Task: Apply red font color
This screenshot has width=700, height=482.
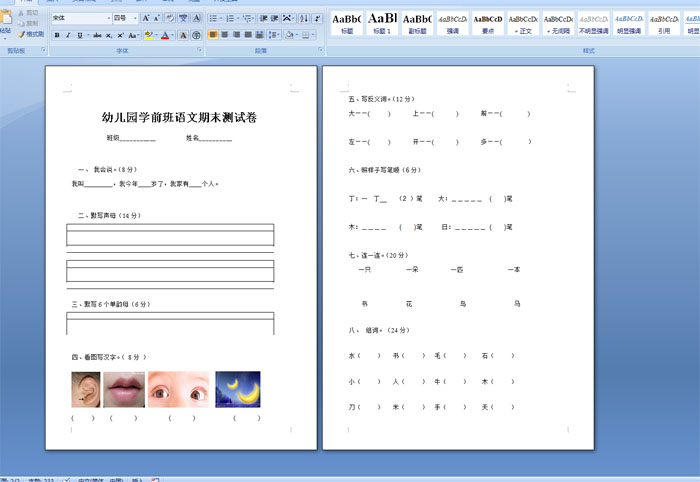Action: [165, 35]
